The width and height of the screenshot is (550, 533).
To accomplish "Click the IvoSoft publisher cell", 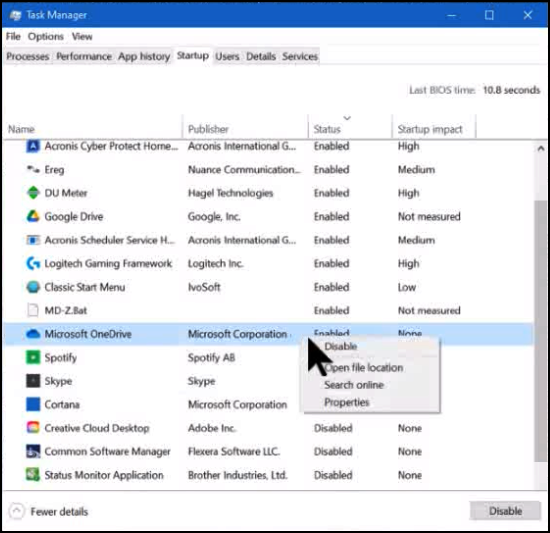I will pos(204,287).
